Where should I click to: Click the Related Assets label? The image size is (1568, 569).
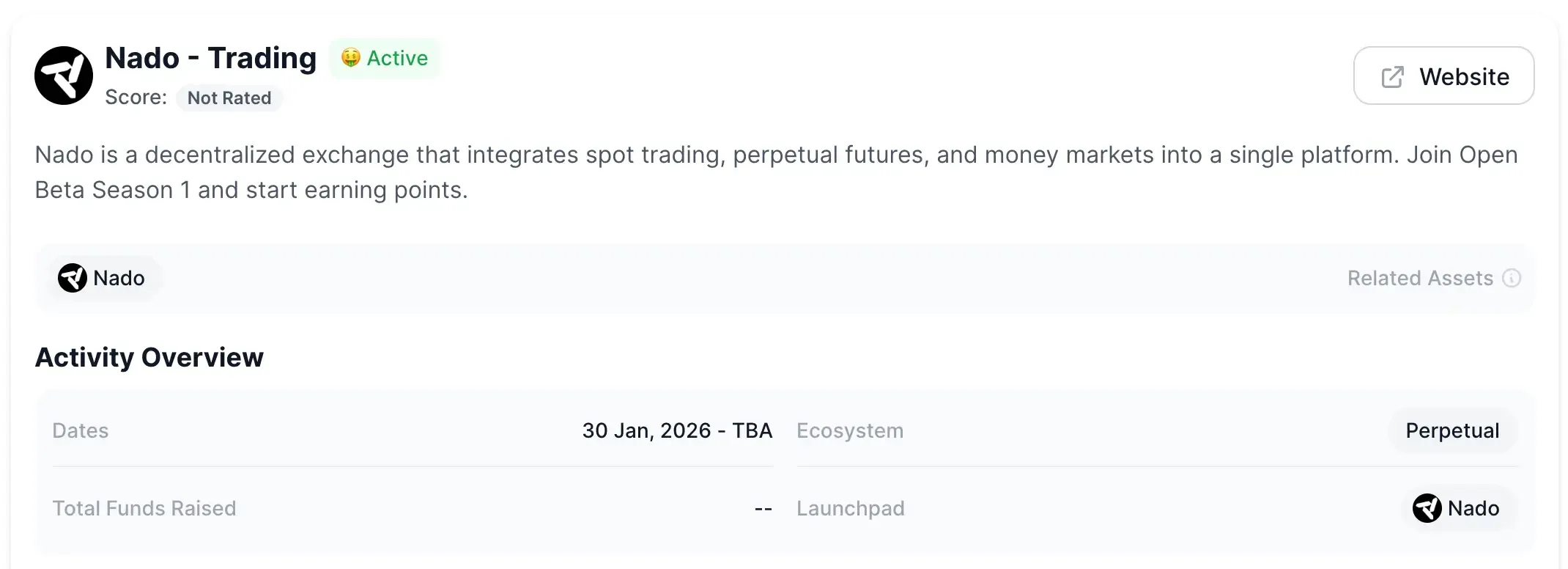pyautogui.click(x=1420, y=278)
